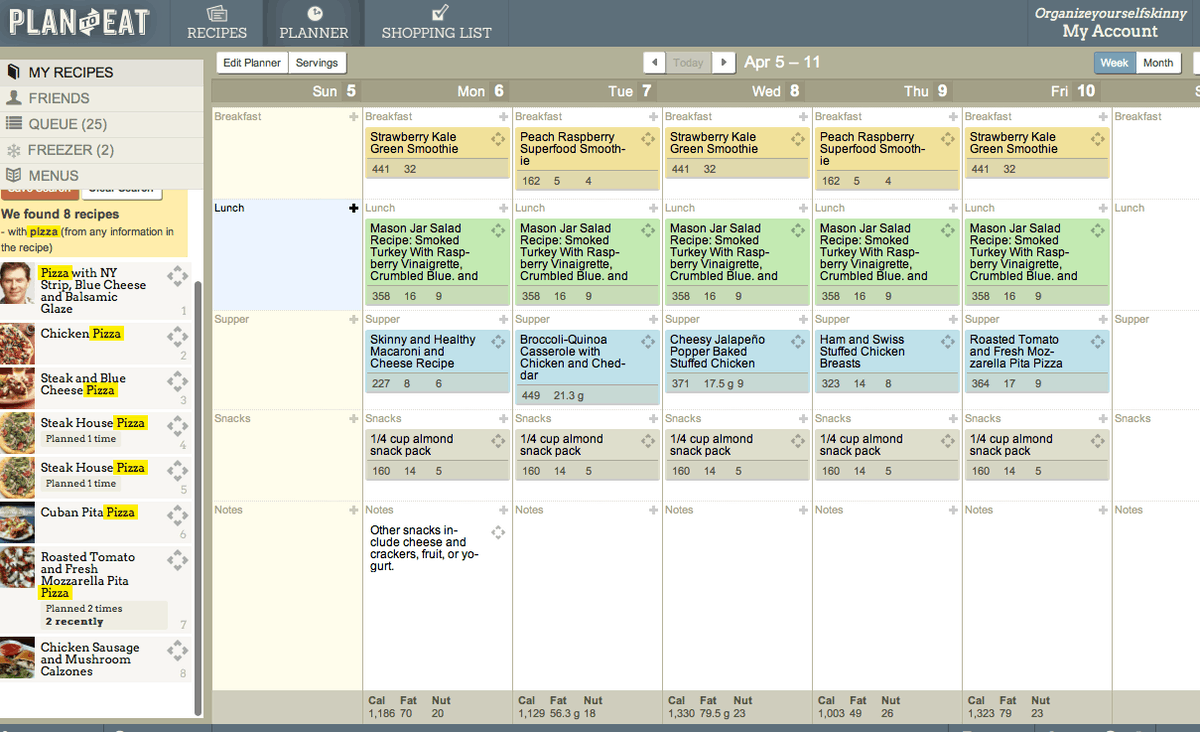This screenshot has height=732, width=1200.
Task: Add item to Monday Breakfast plus icon
Action: 504,117
